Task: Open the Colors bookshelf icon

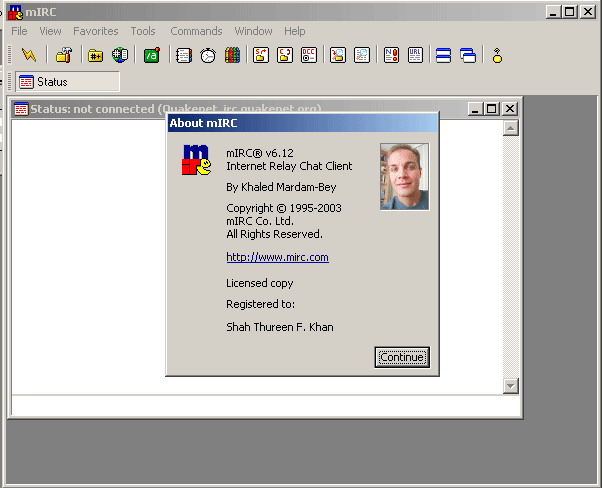Action: click(x=232, y=55)
